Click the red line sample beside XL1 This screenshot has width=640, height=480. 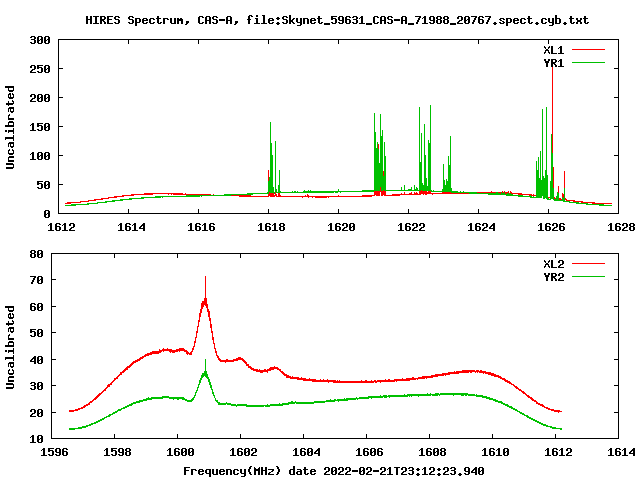588,50
